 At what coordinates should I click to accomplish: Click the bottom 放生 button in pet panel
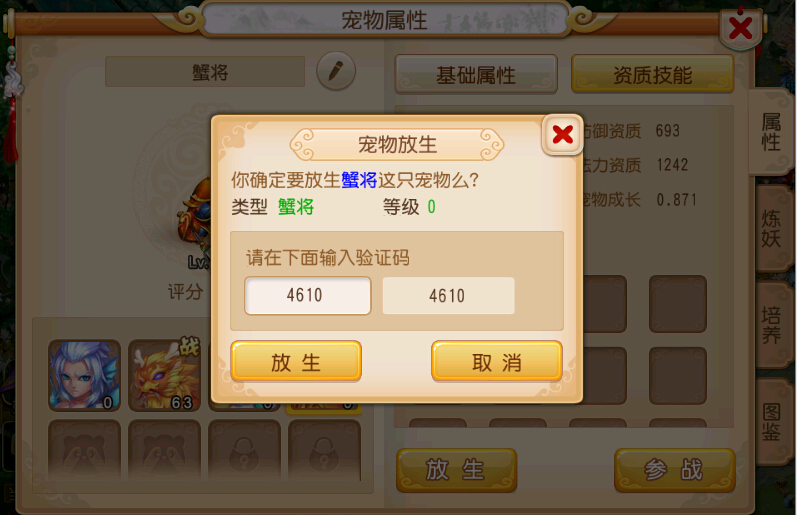pyautogui.click(x=456, y=470)
